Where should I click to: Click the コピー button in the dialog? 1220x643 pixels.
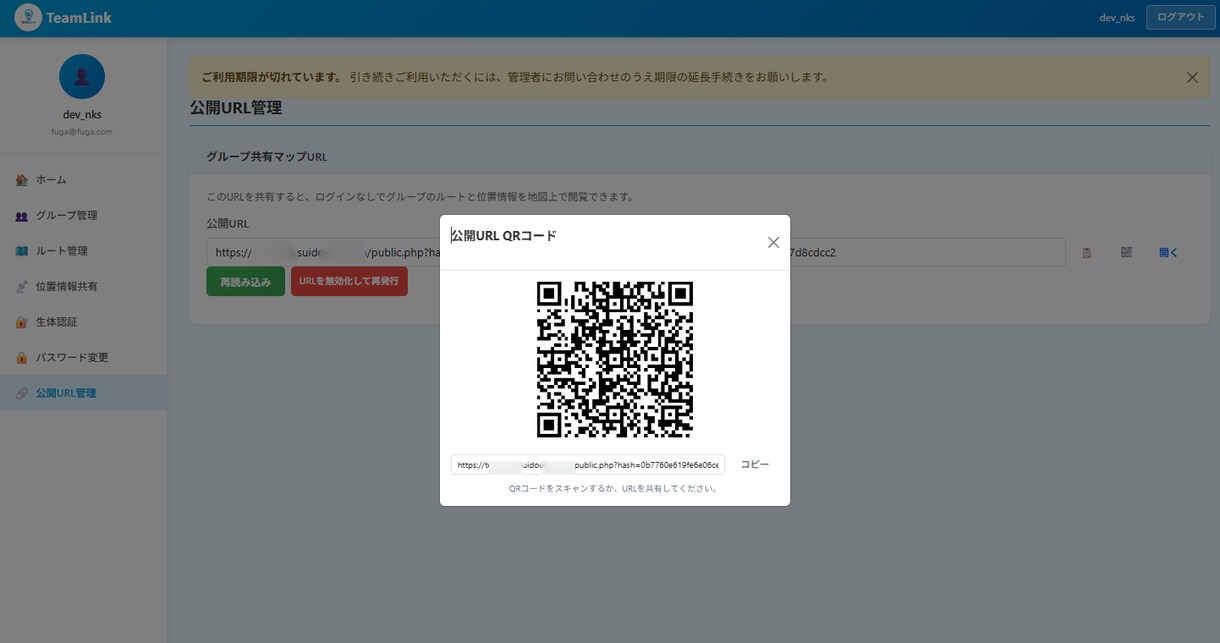point(755,465)
